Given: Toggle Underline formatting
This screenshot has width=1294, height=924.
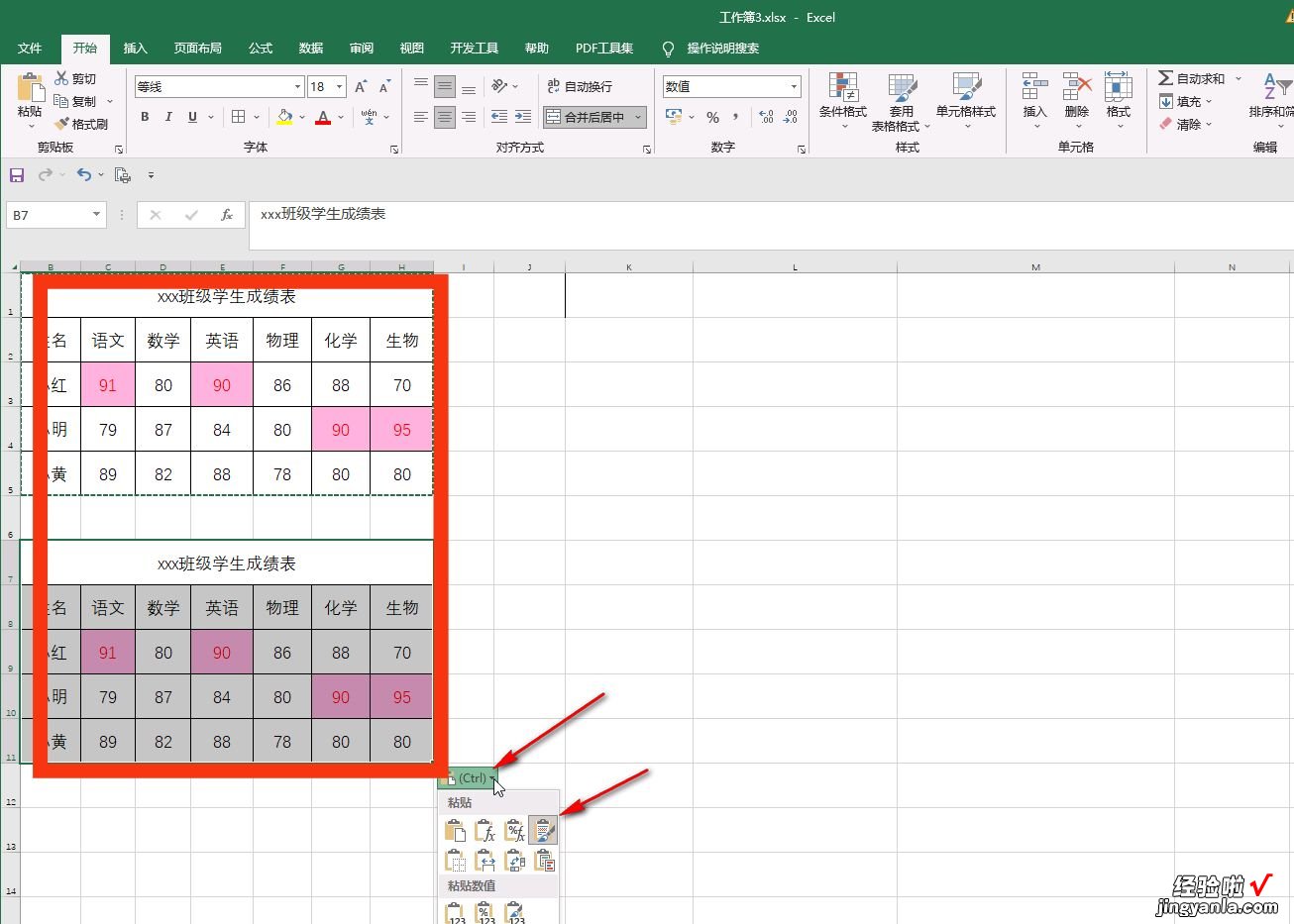Looking at the screenshot, I should pyautogui.click(x=192, y=117).
